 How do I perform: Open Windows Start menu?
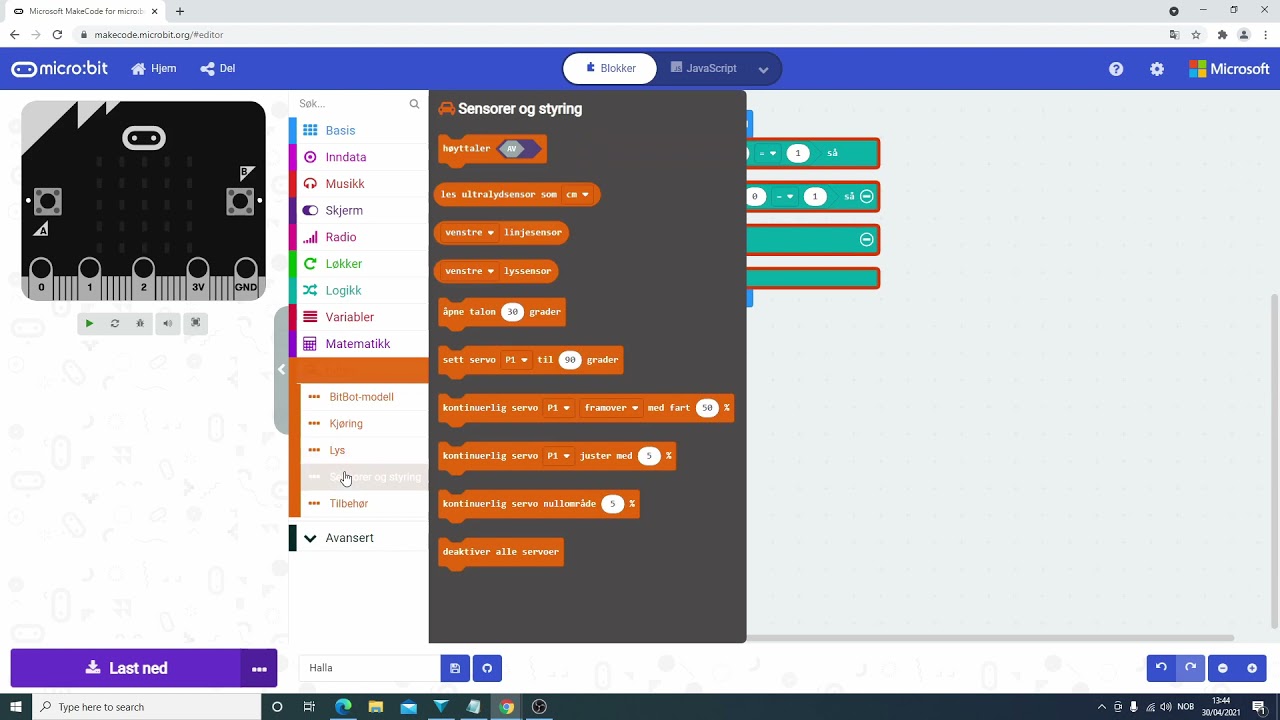pos(15,707)
